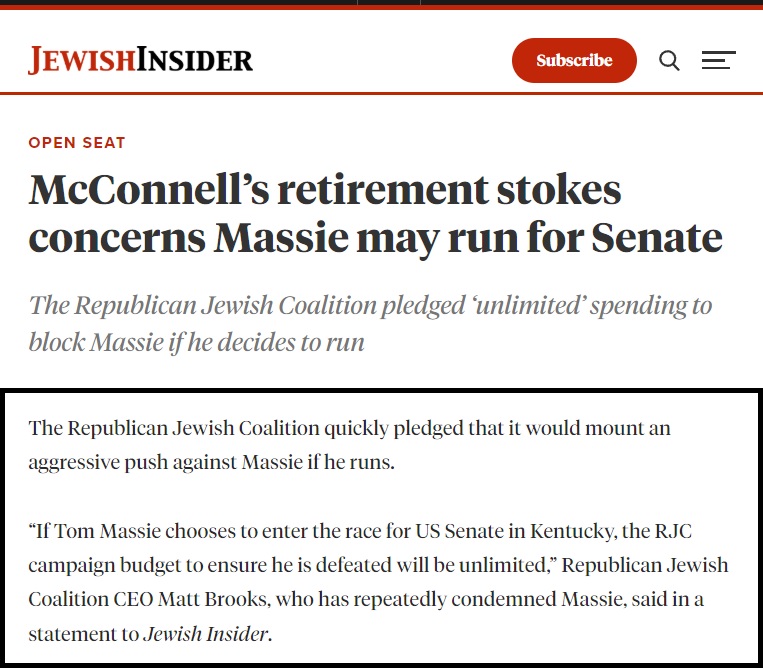Click the red JEWISH part of logo

pos(82,60)
